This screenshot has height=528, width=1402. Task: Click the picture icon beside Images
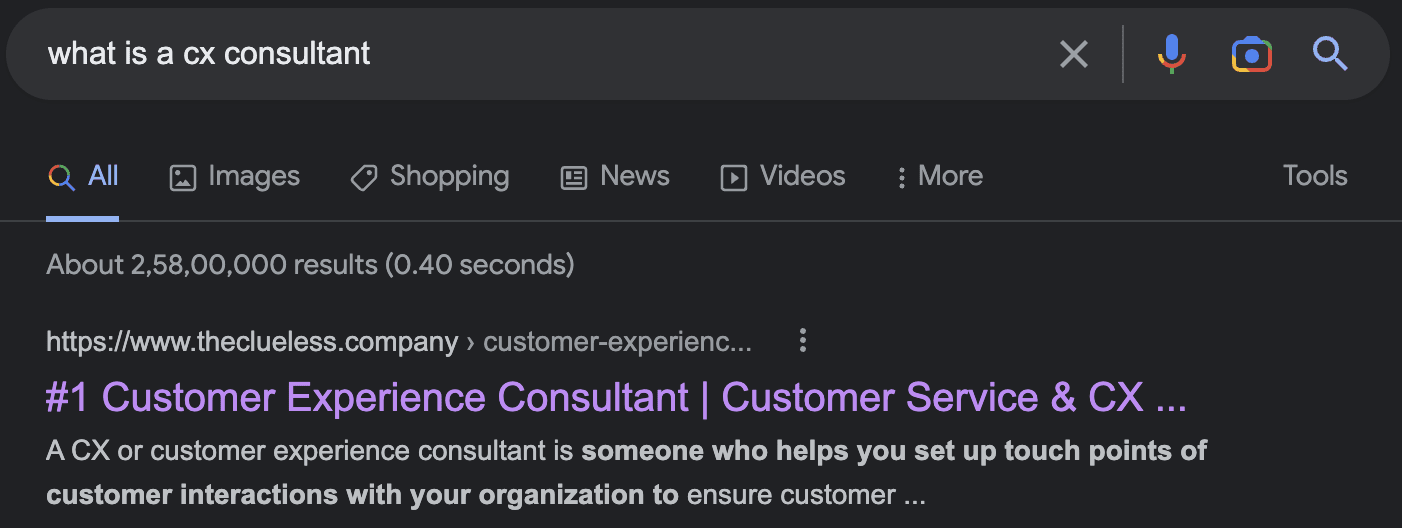tap(183, 178)
